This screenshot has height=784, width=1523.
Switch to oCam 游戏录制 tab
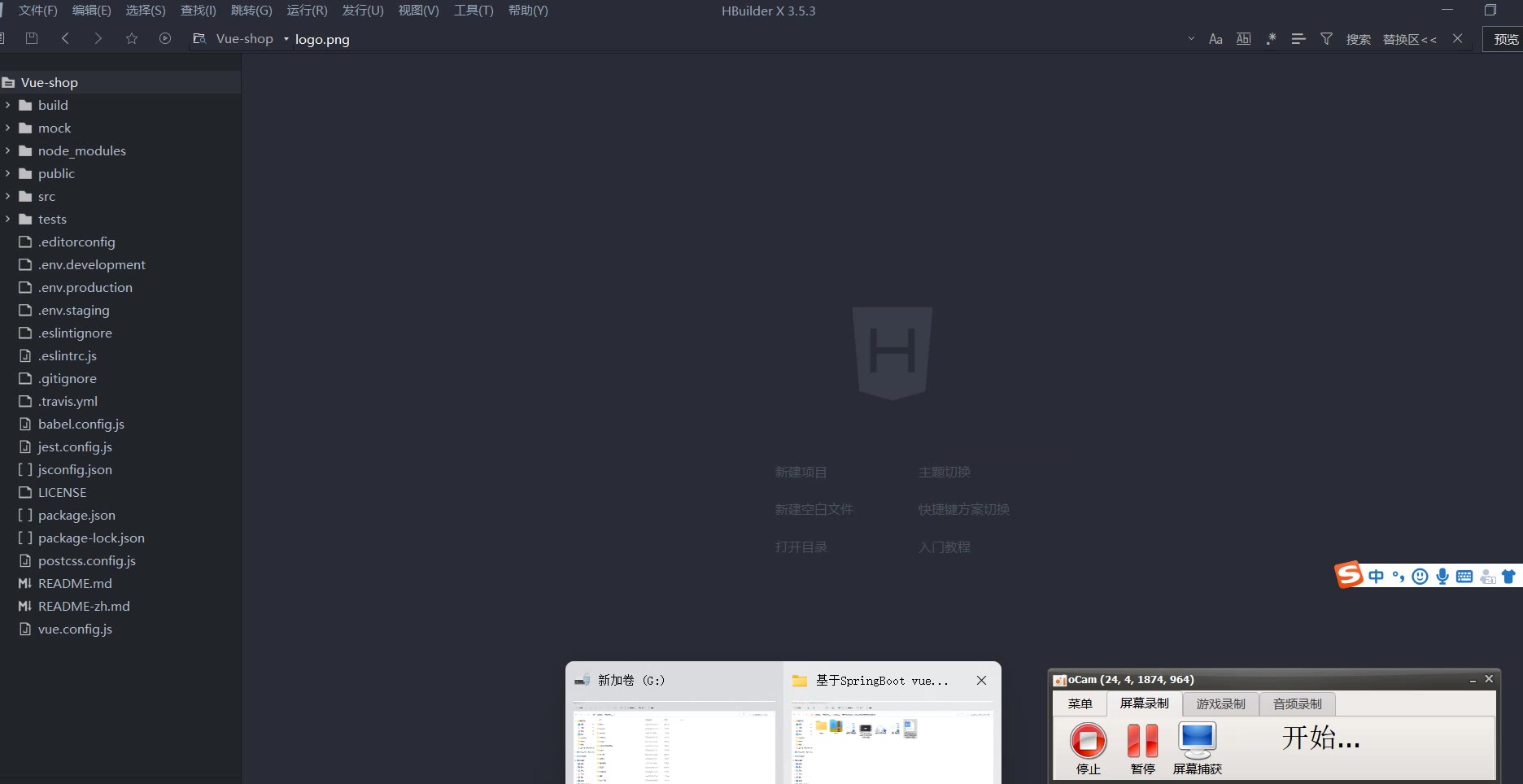1220,703
